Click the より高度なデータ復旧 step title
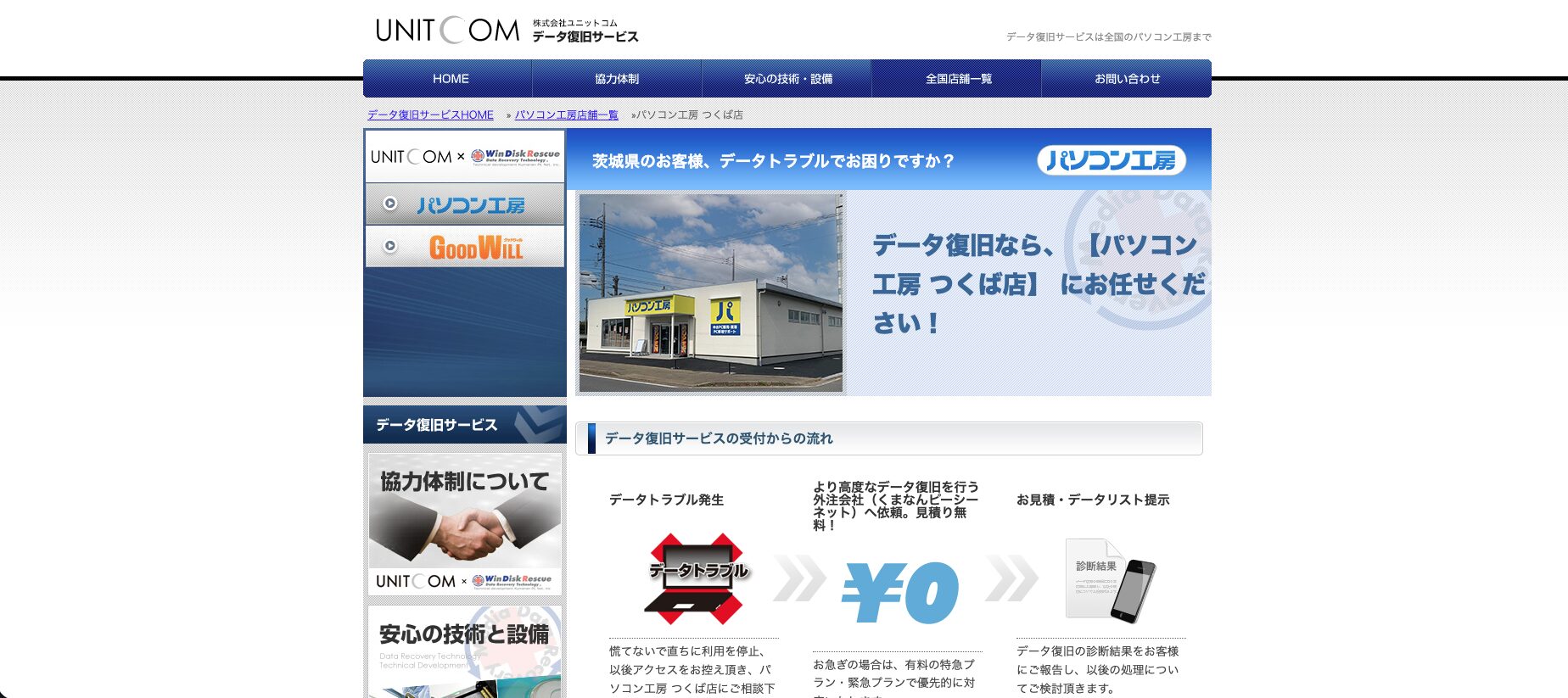Image resolution: width=1568 pixels, height=698 pixels. [x=896, y=505]
